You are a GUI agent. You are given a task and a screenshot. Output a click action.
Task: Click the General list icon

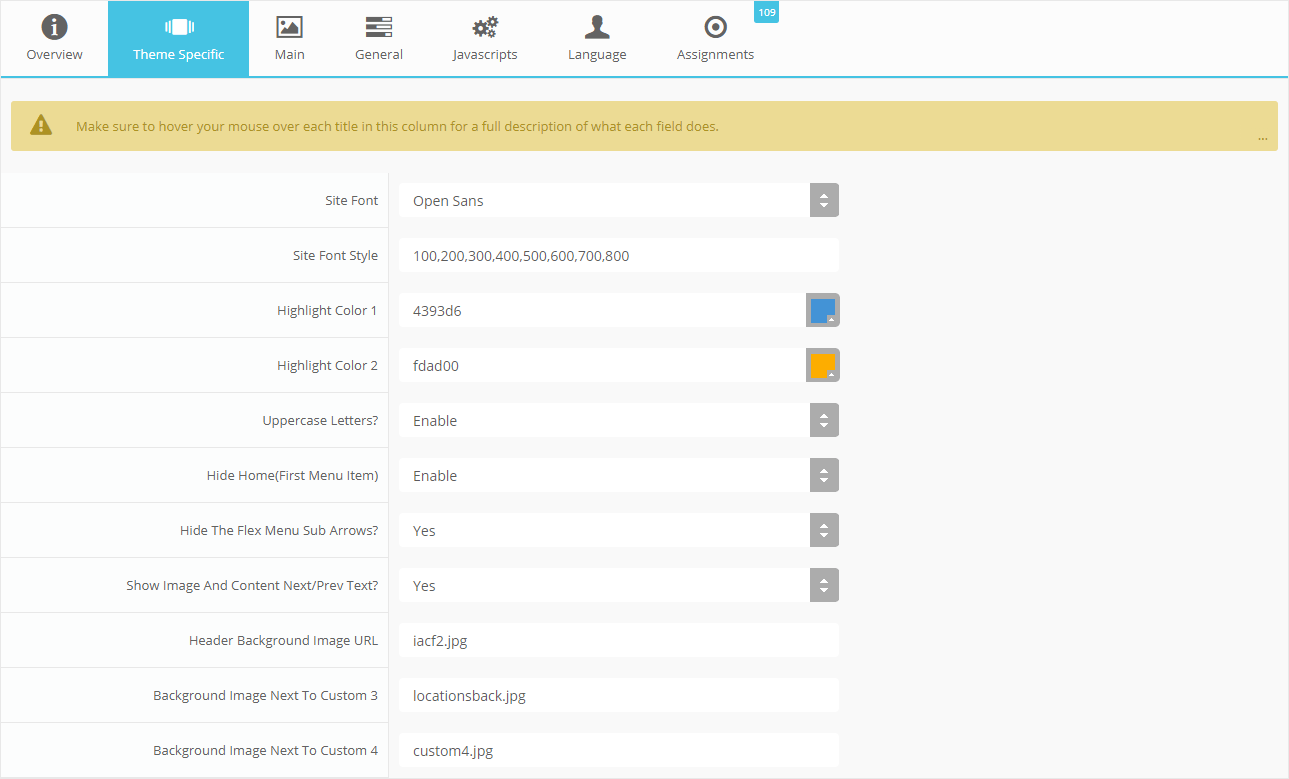click(x=379, y=27)
